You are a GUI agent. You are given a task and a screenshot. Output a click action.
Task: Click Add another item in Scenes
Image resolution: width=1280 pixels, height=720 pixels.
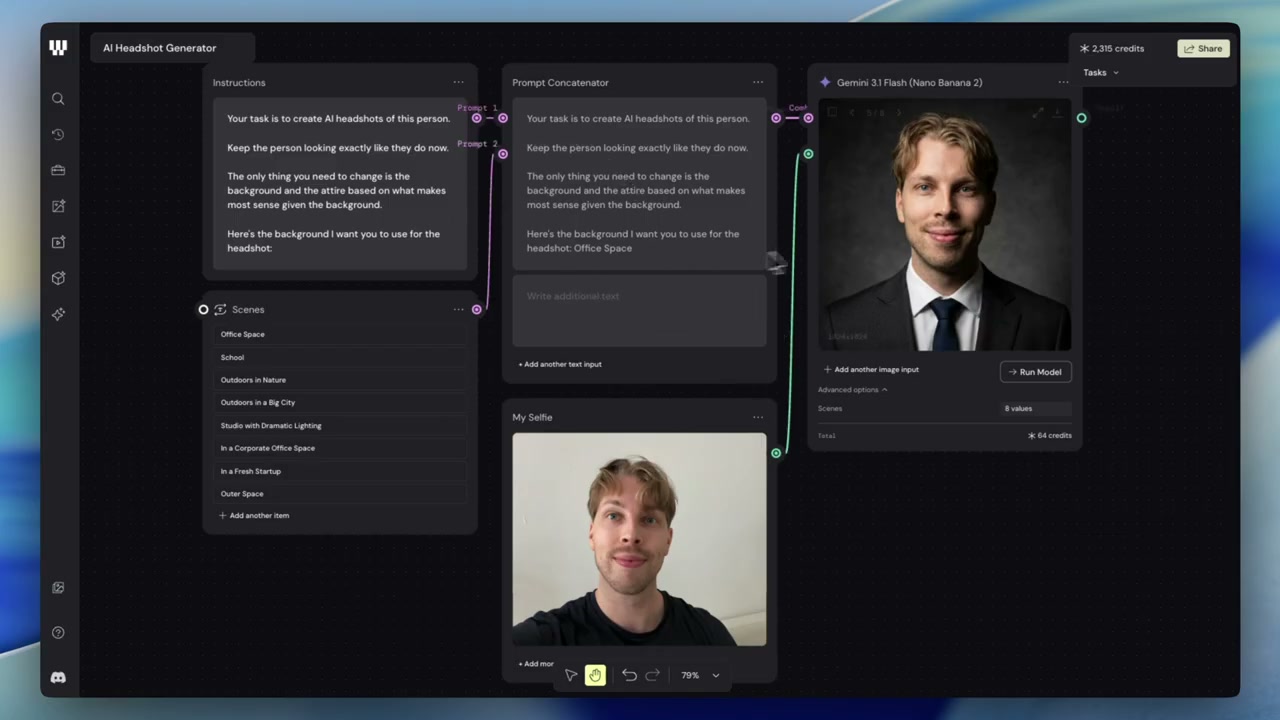(254, 515)
